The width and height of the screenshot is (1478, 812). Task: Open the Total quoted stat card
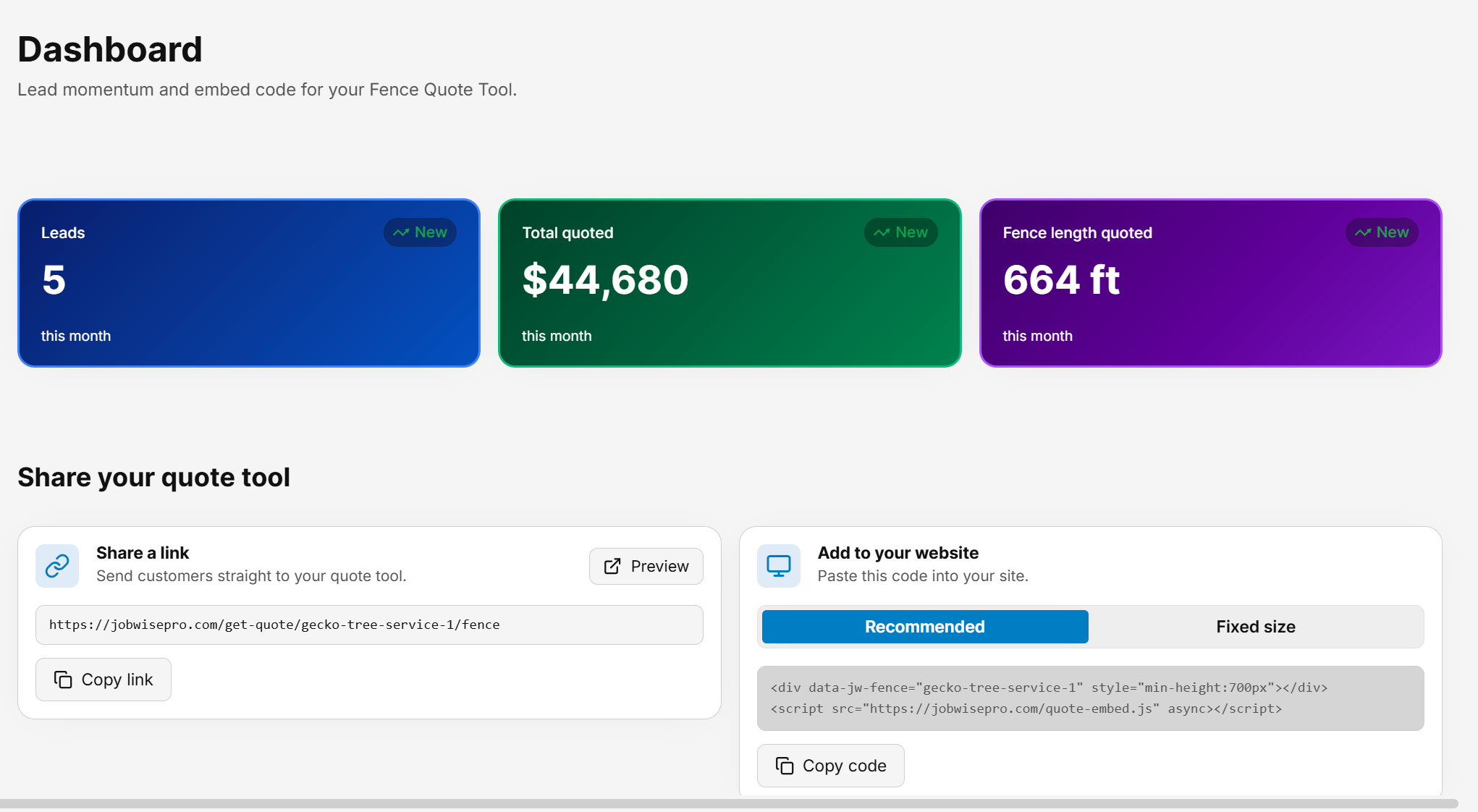[x=730, y=283]
